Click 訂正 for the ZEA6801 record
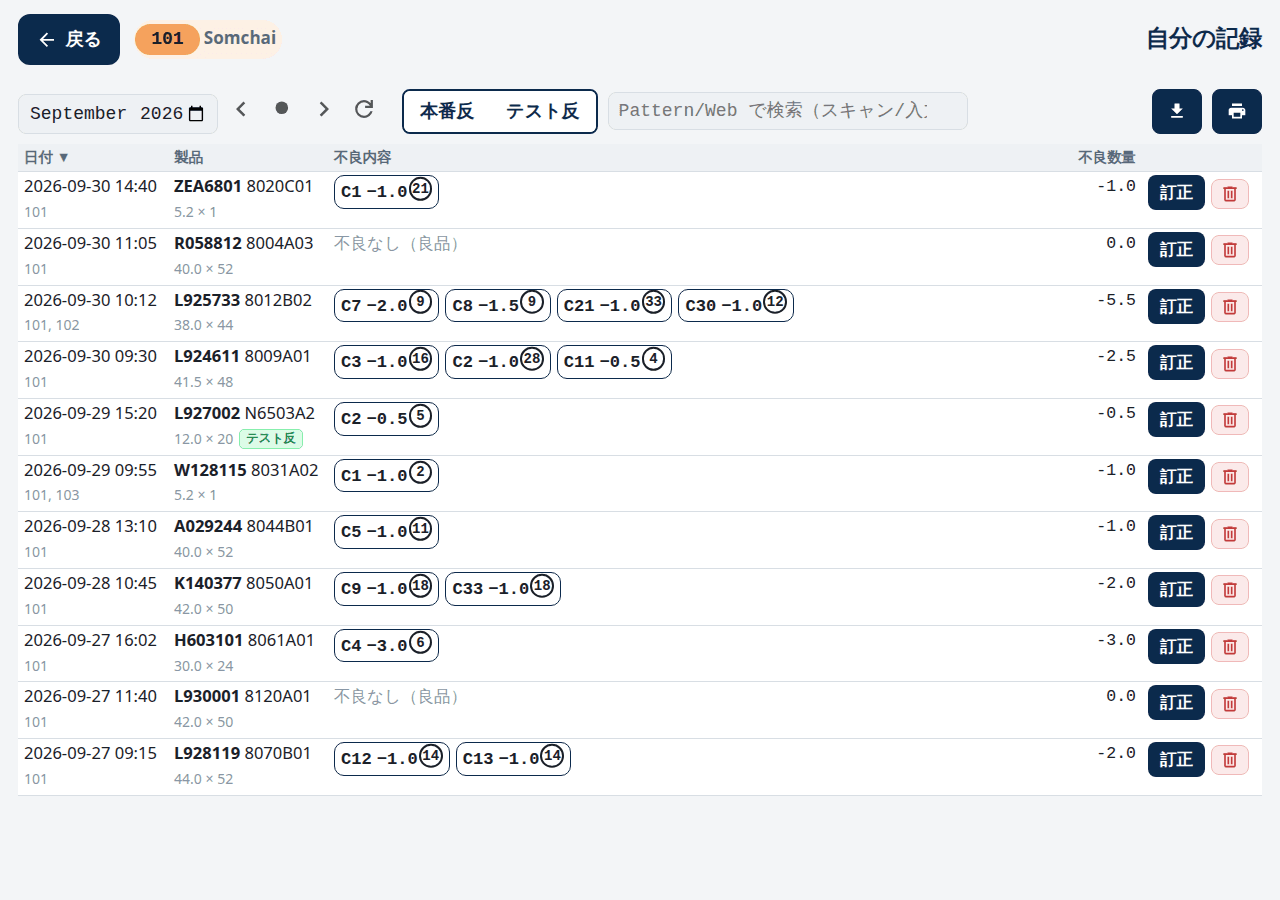1280x900 pixels. 1176,194
